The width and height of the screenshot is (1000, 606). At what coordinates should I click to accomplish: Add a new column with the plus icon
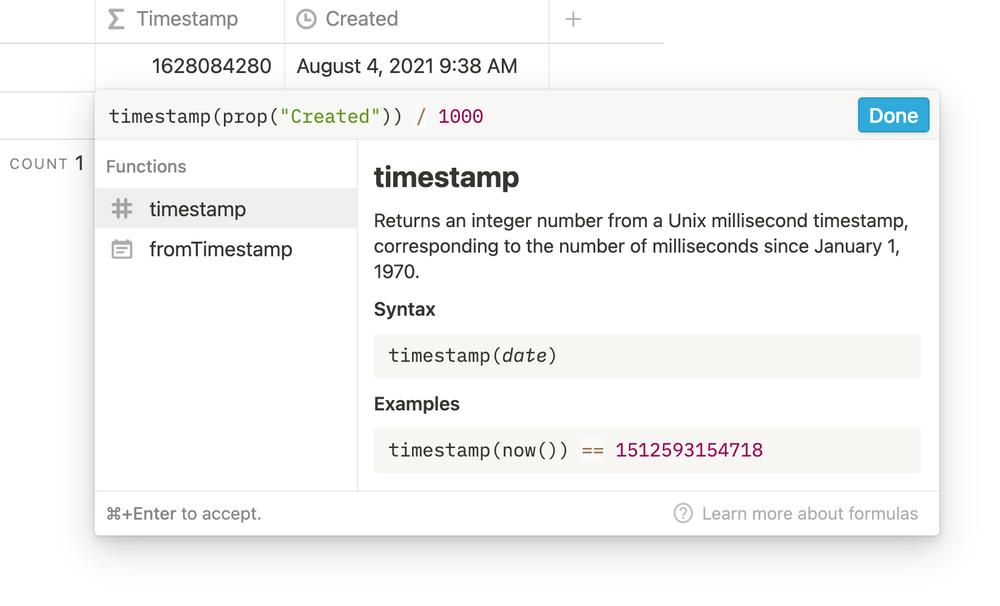[x=573, y=19]
